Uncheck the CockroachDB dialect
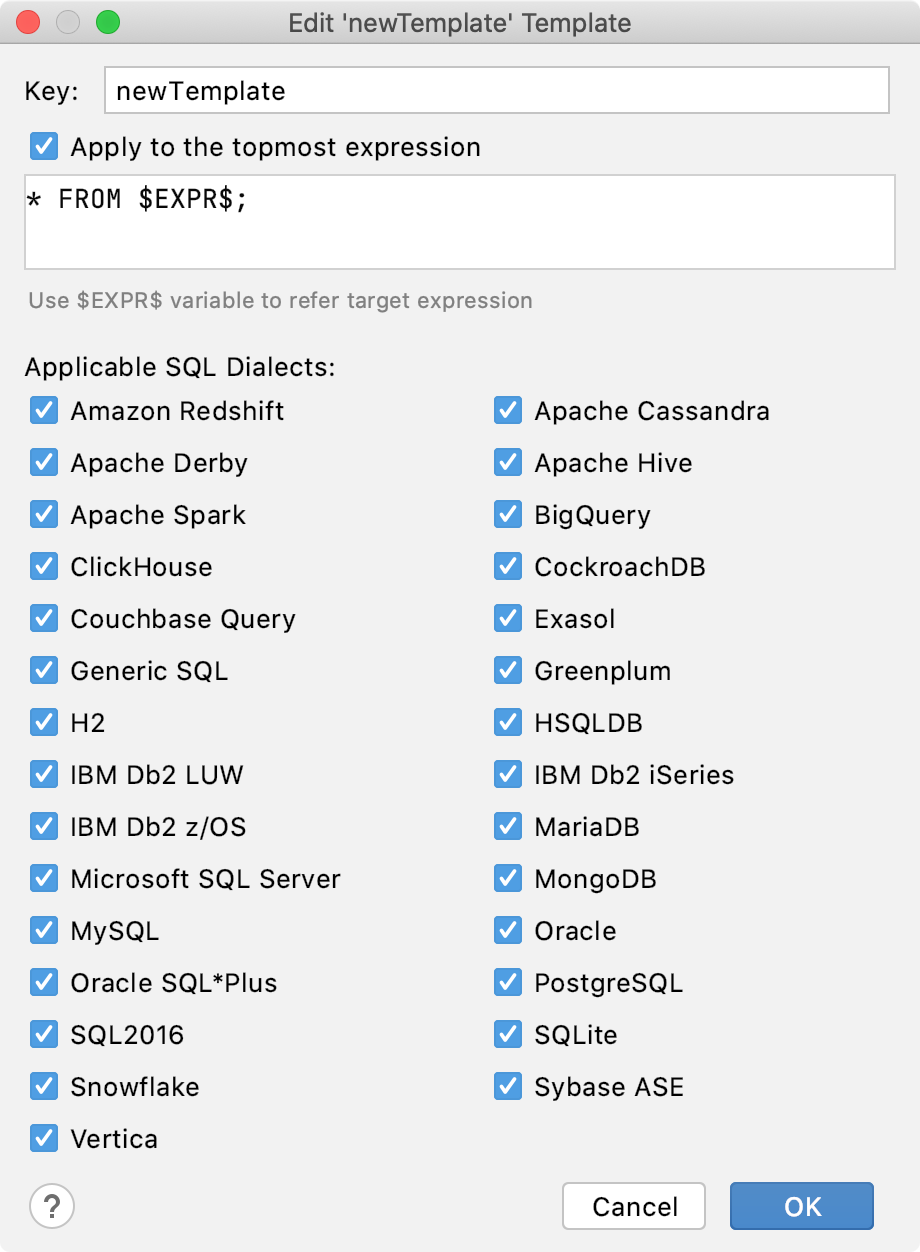 pos(507,566)
